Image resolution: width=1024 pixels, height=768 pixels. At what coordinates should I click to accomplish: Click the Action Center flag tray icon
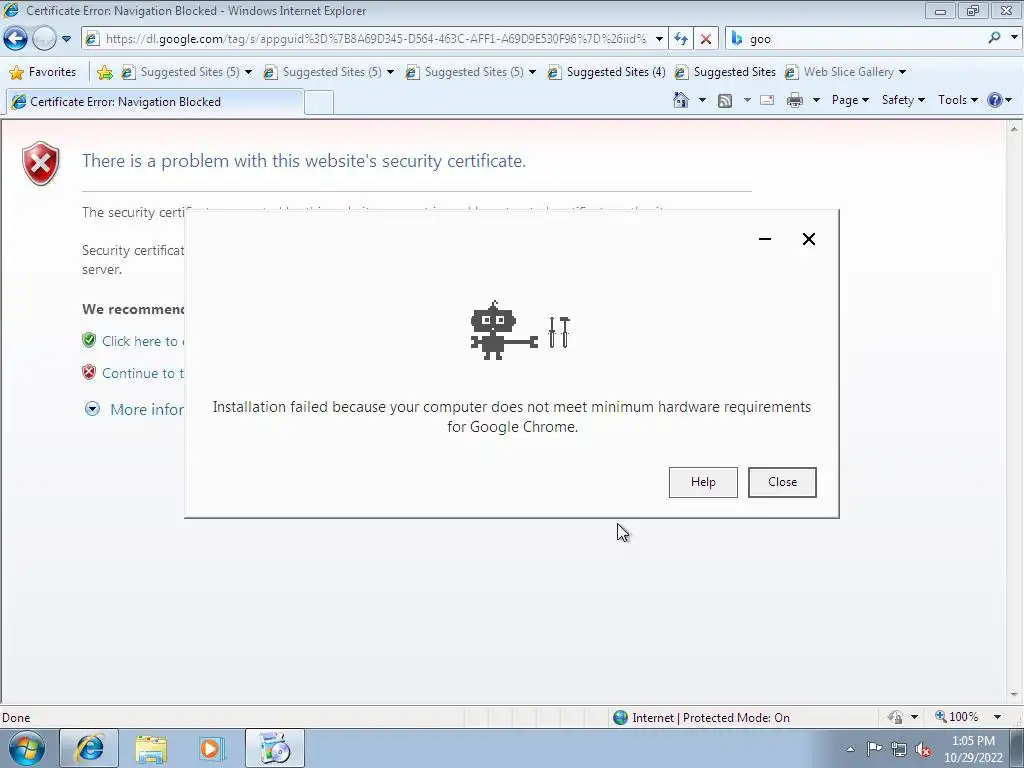[x=874, y=748]
